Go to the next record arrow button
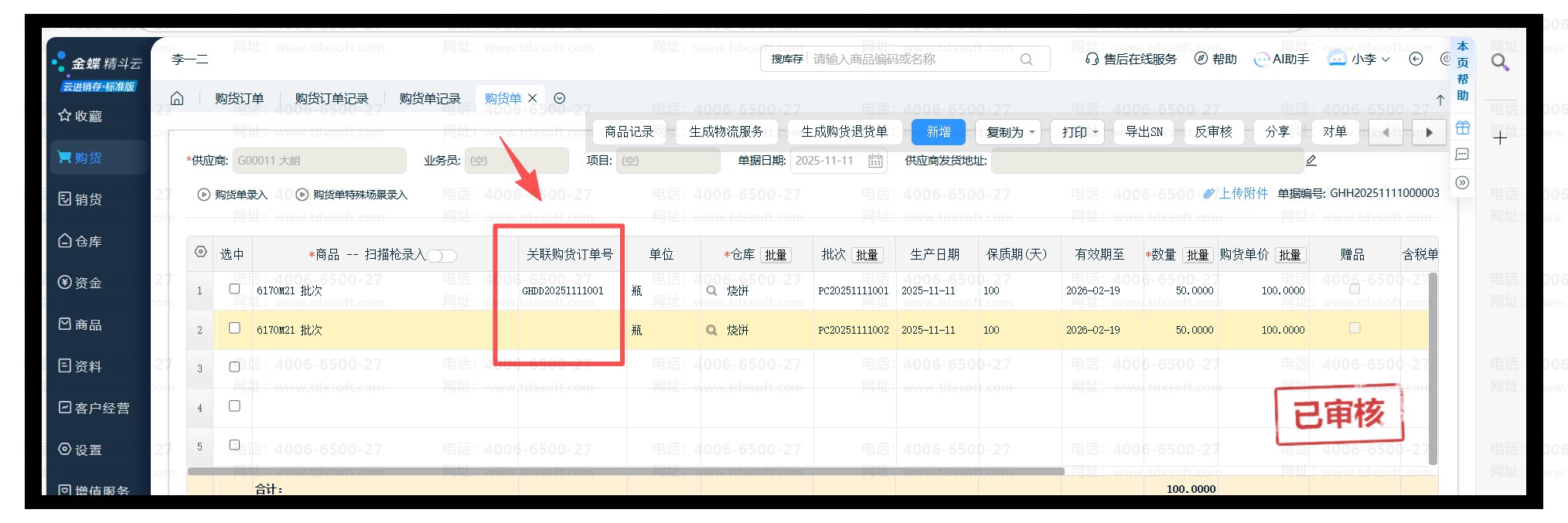This screenshot has height=523, width=1568. pos(1429,132)
